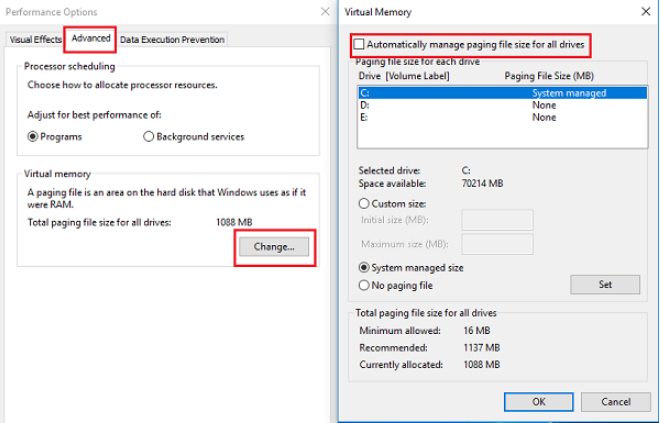Open the Data Execution Prevention tab
The height and width of the screenshot is (423, 660).
(172, 39)
